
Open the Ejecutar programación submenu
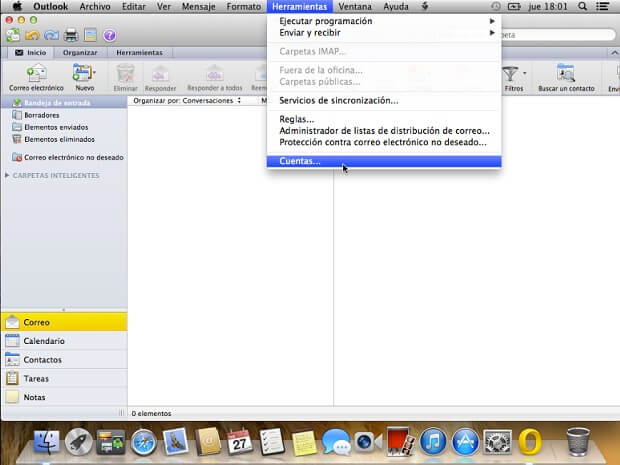point(384,21)
